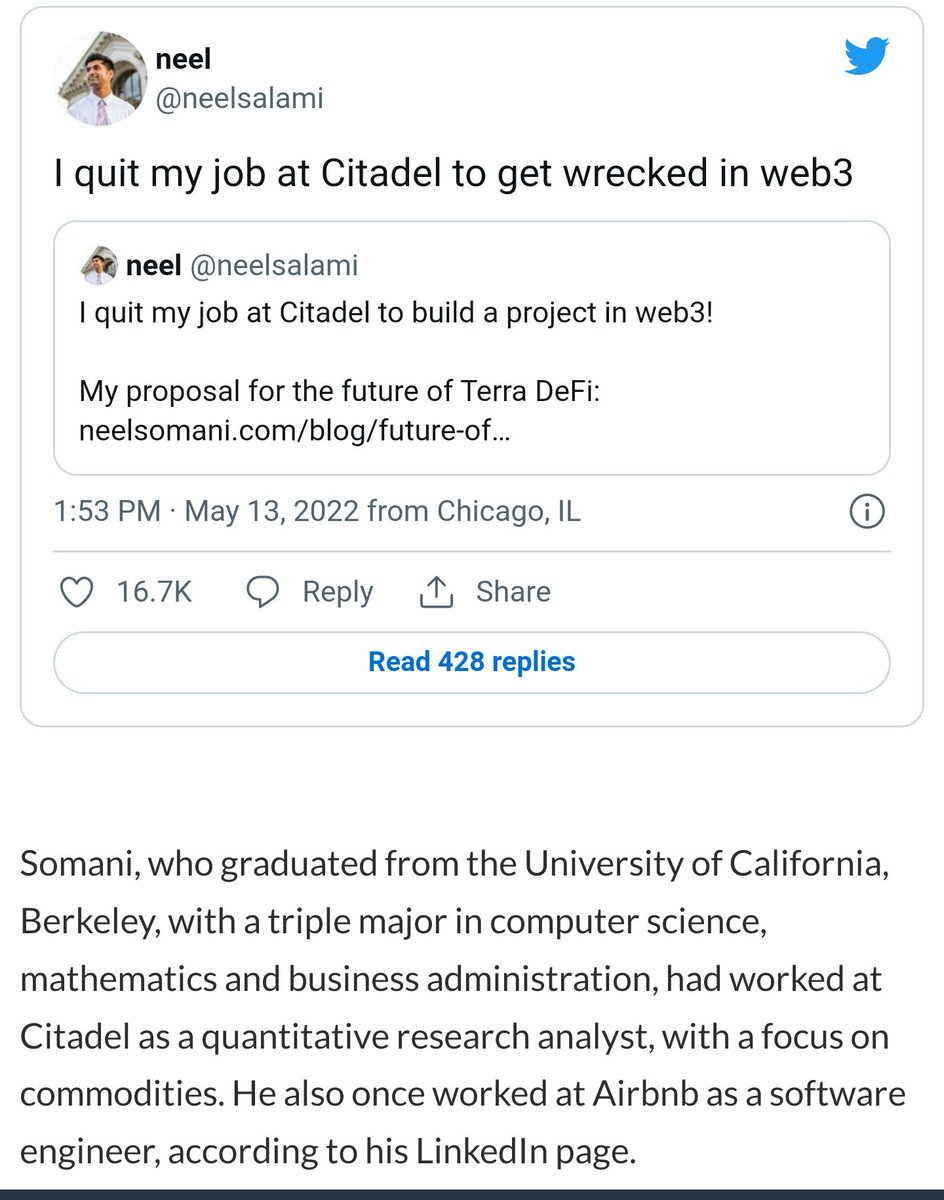The height and width of the screenshot is (1200, 944).
Task: Open the tweet info circle icon
Action: point(866,513)
